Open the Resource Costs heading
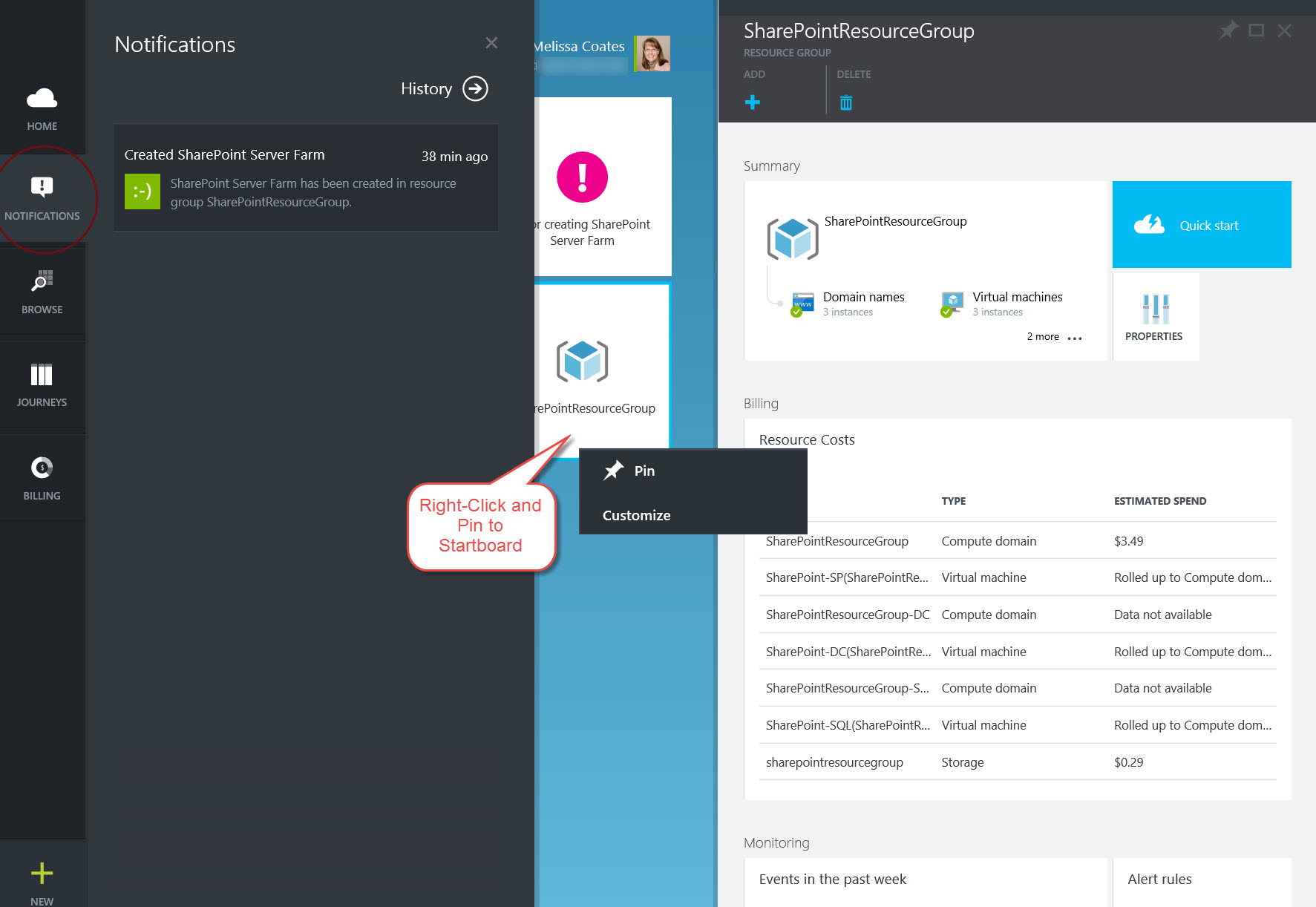This screenshot has height=907, width=1316. (807, 440)
